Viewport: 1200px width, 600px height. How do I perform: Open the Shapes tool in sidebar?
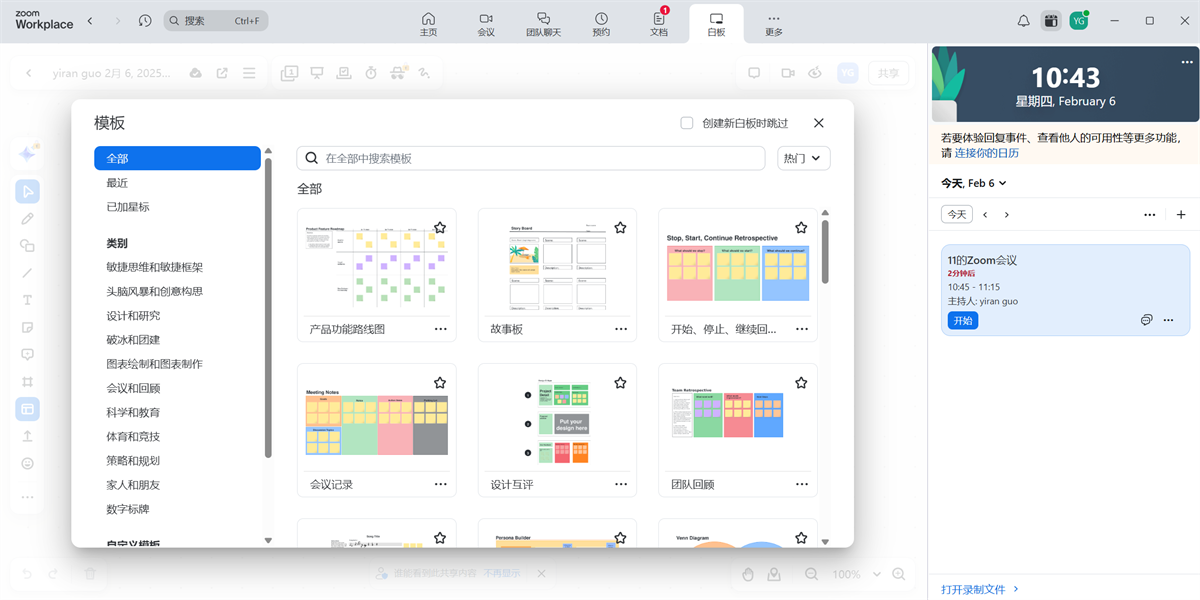click(27, 246)
